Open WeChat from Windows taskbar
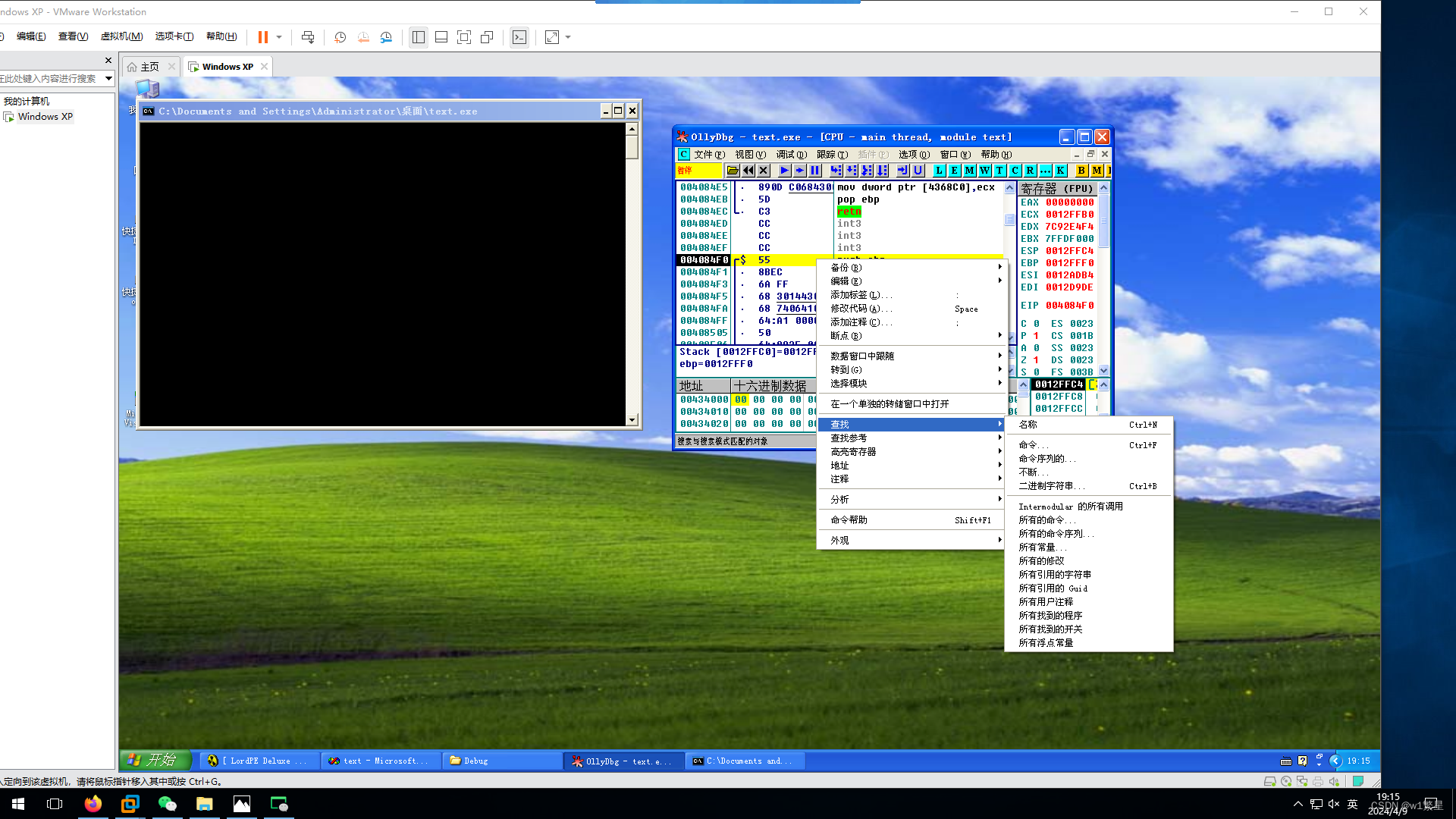This screenshot has width=1456, height=819. [167, 804]
